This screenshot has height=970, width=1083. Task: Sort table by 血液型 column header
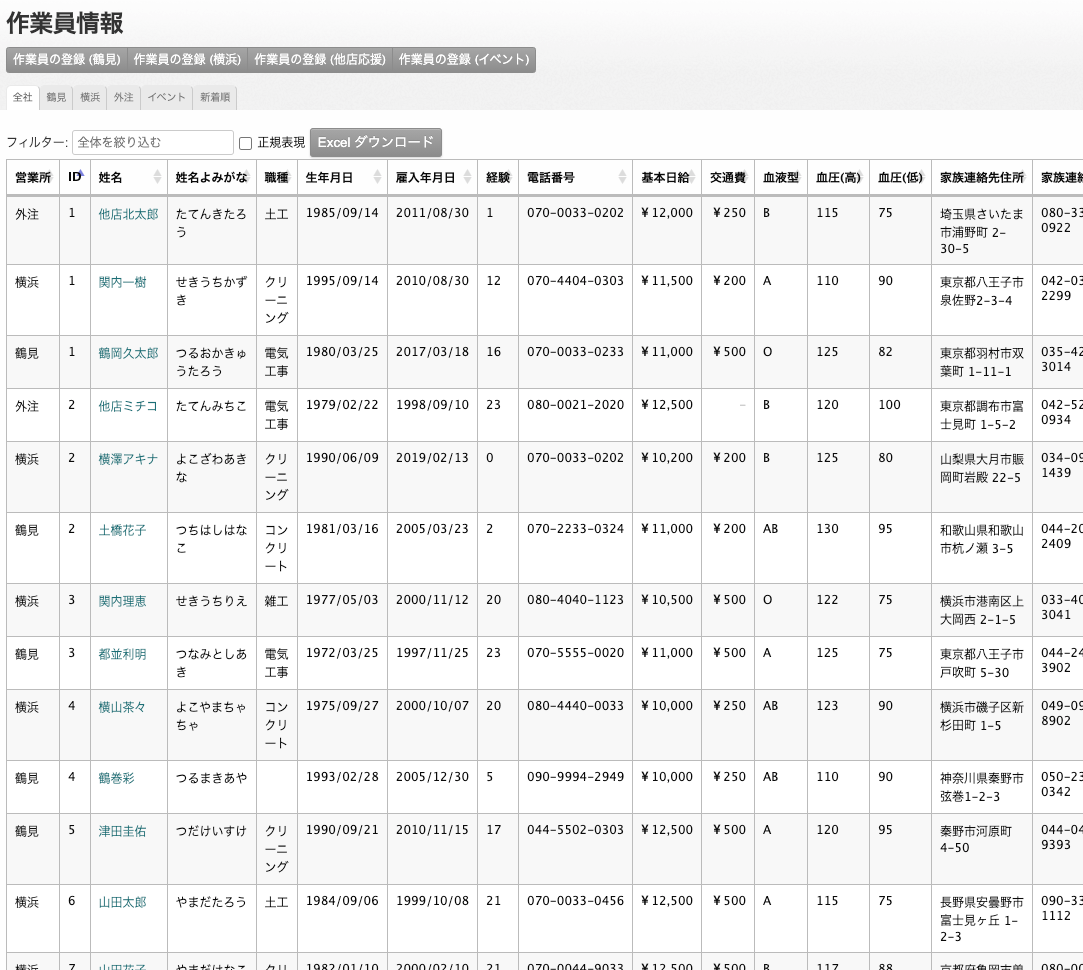point(780,177)
